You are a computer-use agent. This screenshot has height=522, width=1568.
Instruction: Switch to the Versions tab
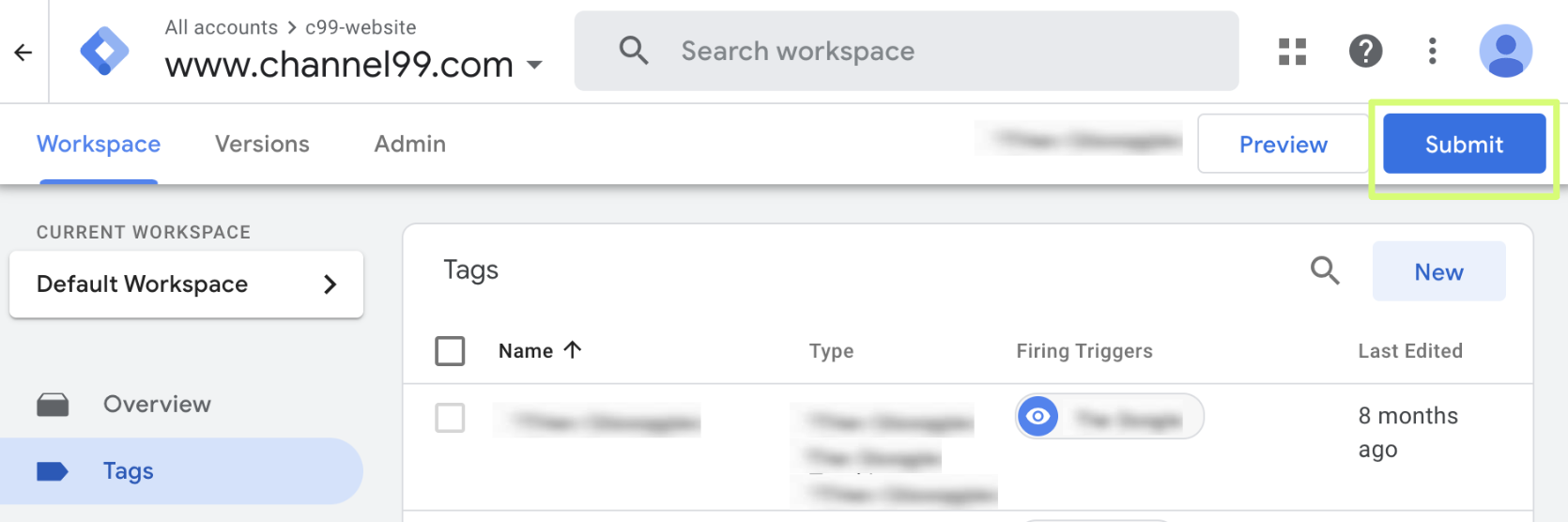[x=262, y=144]
